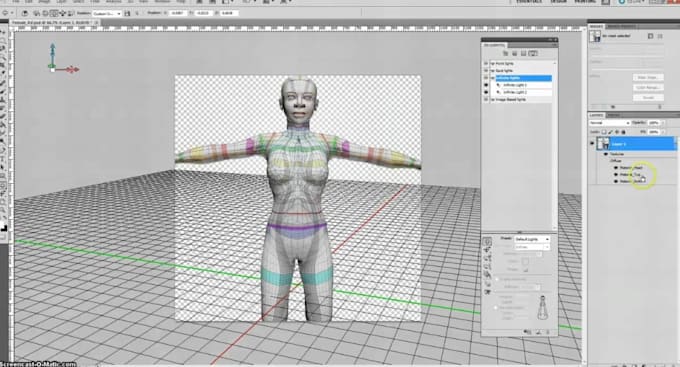Toggle lock position icon in Layers
This screenshot has width=680, height=367.
click(617, 132)
